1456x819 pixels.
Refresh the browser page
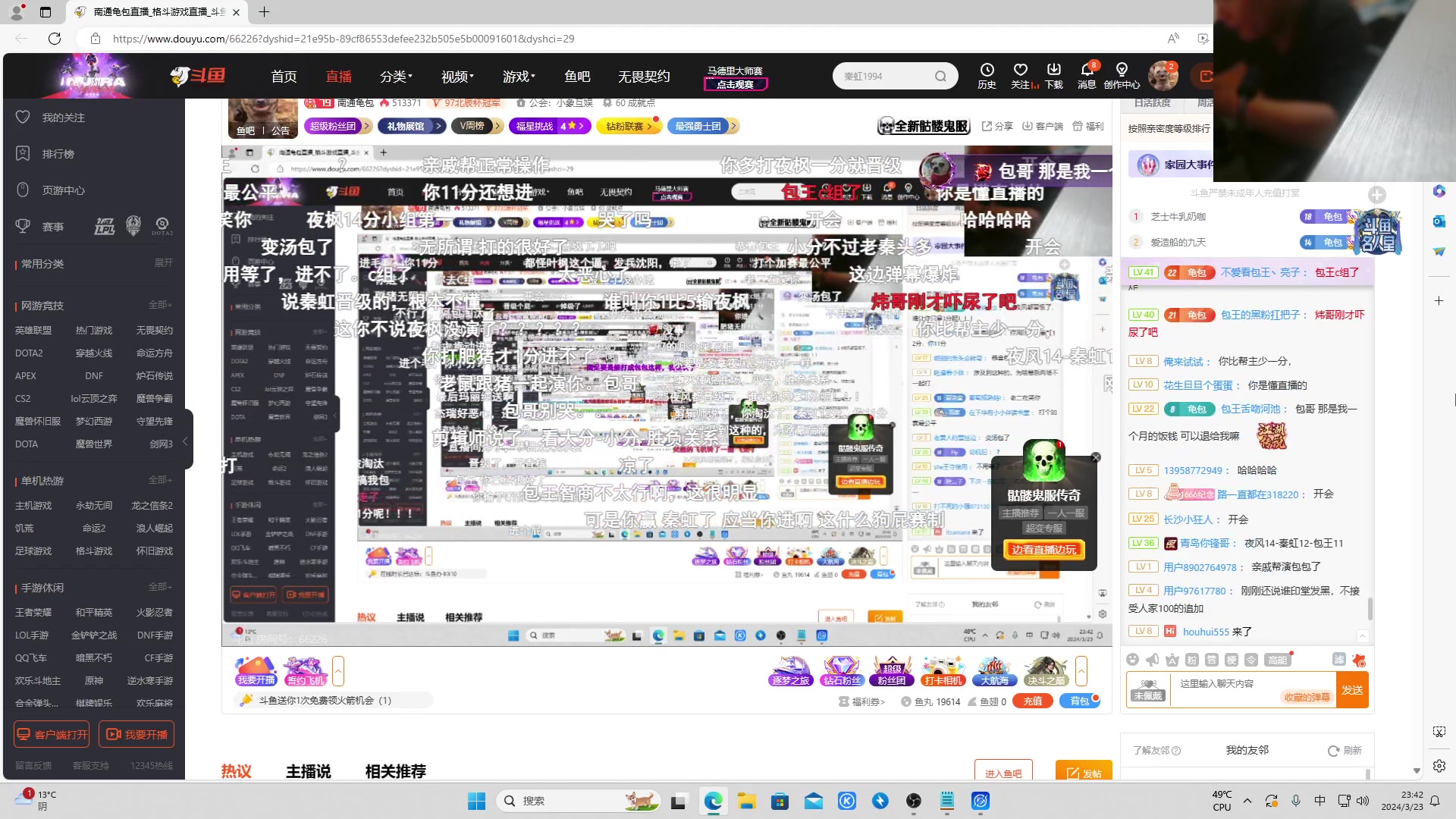click(x=55, y=39)
